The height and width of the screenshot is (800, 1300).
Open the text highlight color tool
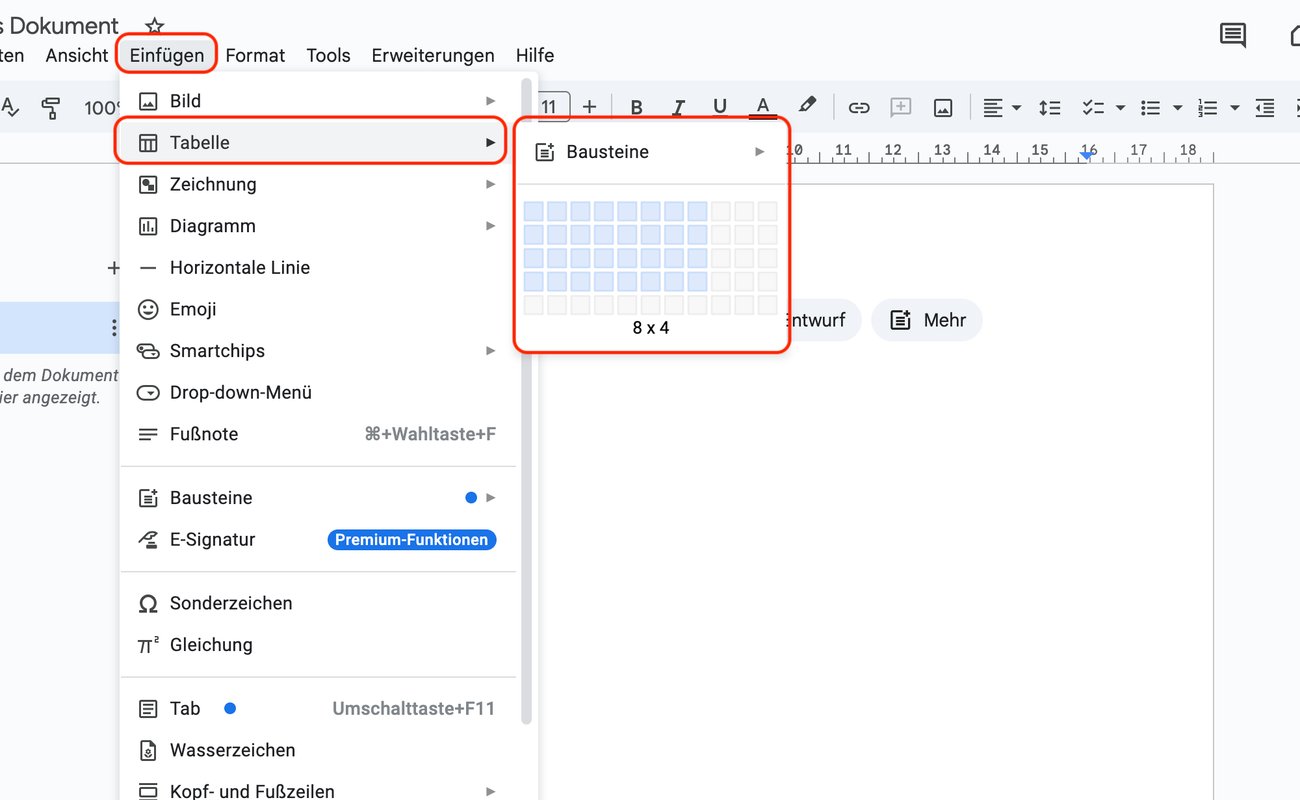click(808, 107)
